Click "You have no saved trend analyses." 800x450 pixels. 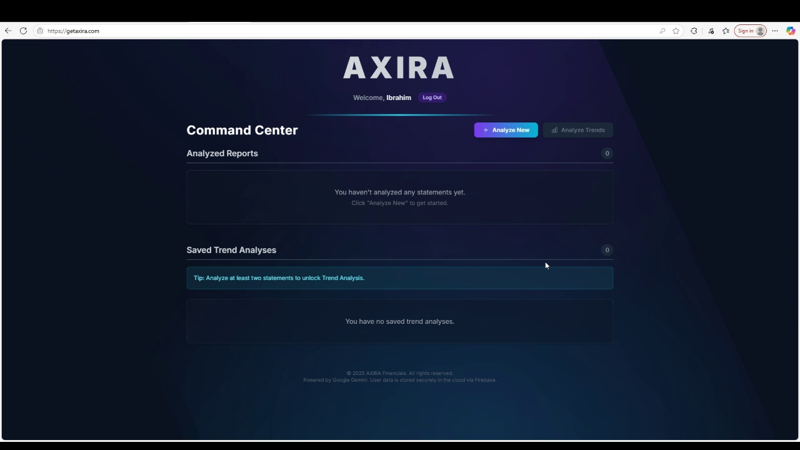tap(399, 321)
